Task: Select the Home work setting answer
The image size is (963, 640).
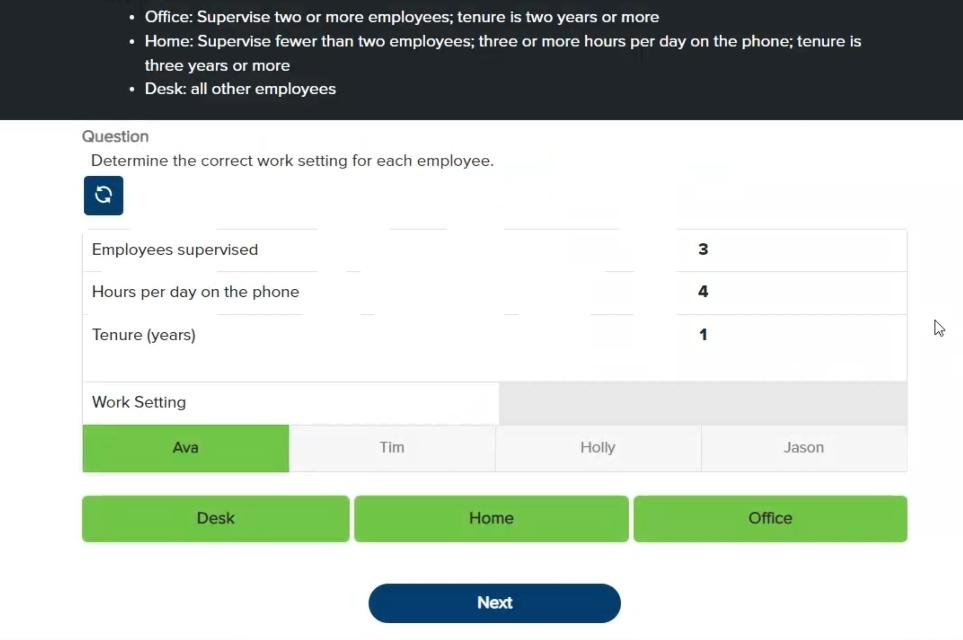Action: pos(491,518)
